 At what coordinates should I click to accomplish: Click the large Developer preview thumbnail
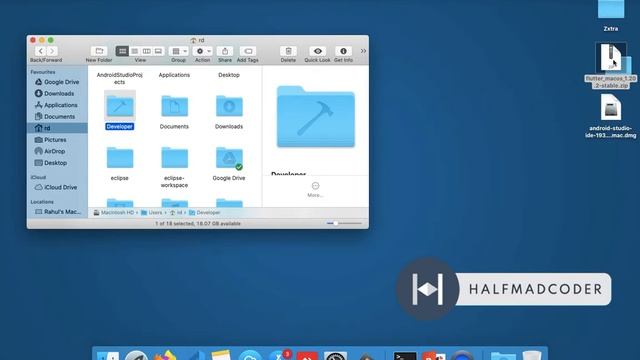click(316, 117)
